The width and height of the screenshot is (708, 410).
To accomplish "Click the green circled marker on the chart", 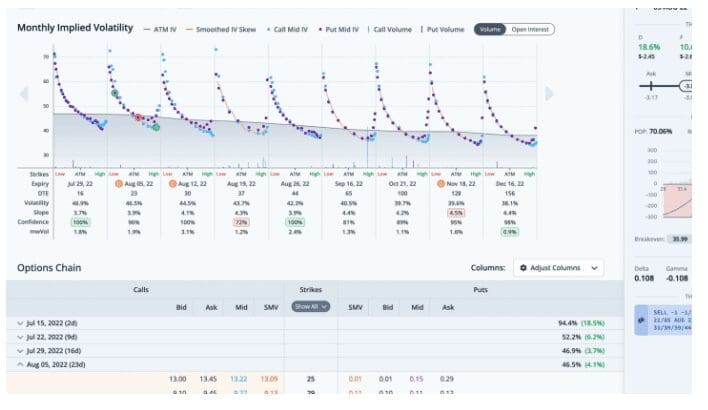I will [156, 127].
